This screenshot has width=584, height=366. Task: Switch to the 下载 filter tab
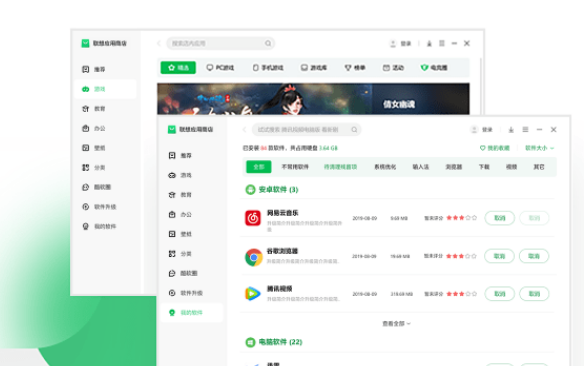[484, 167]
